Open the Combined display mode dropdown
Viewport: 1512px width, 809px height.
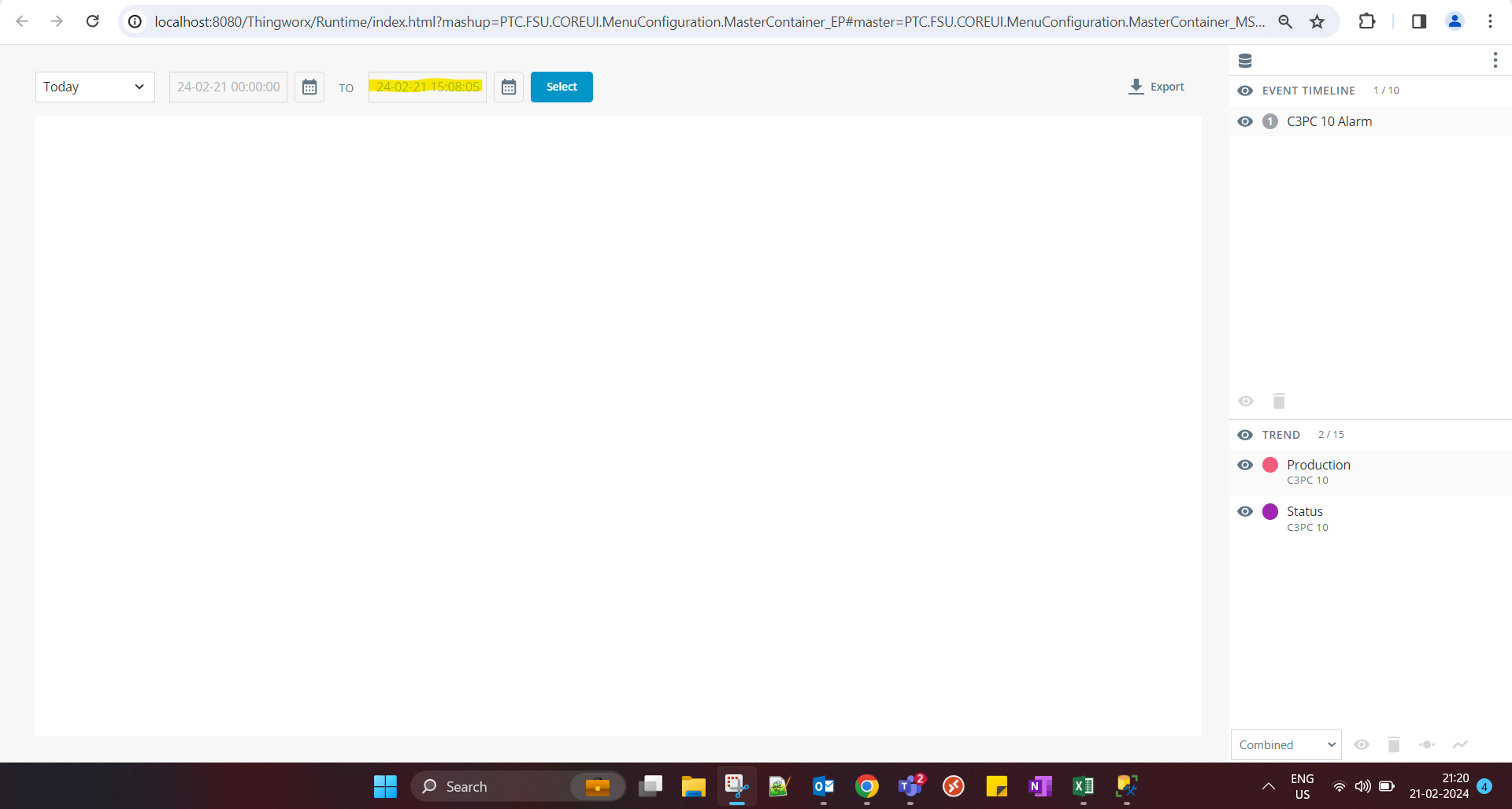[1286, 744]
